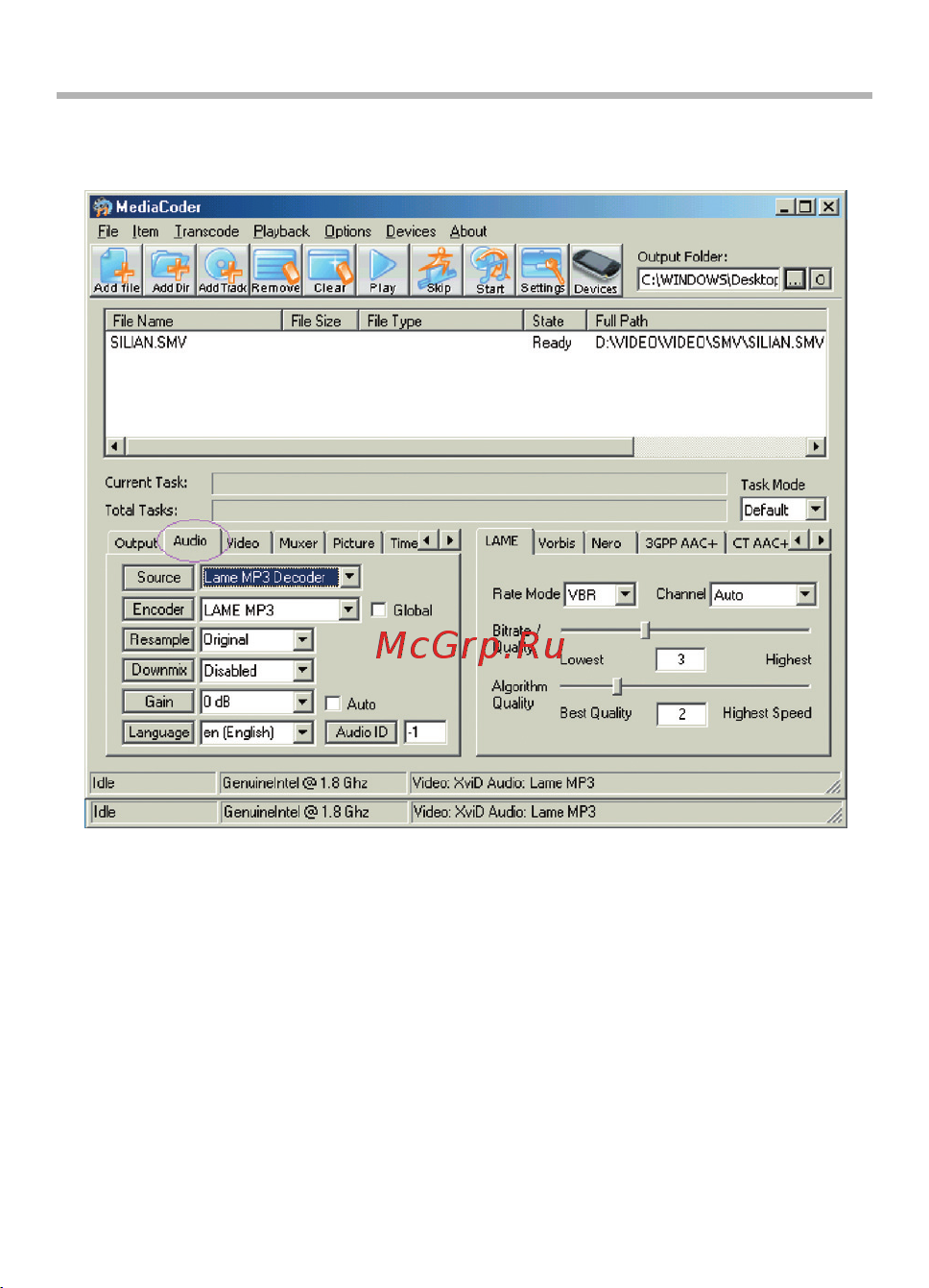Screen dimensions: 929x1288
Task: Click the Gain button
Action: point(158,702)
